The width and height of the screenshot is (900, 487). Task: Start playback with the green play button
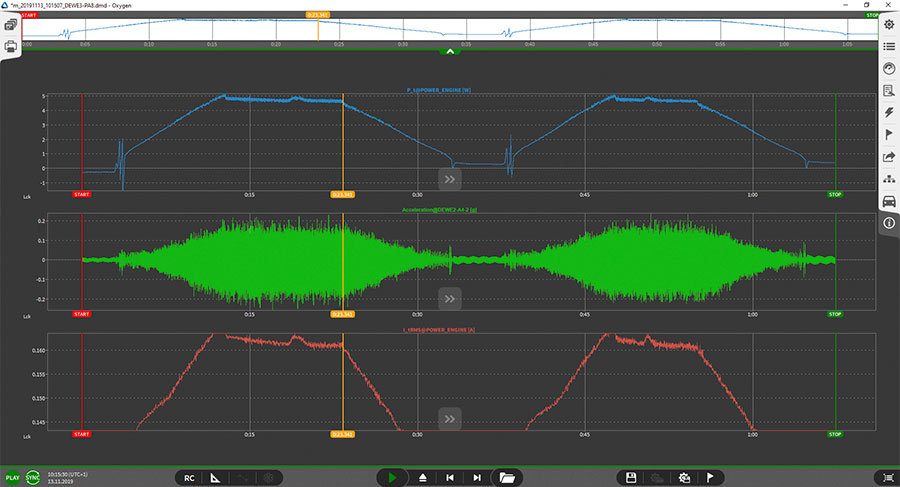392,478
